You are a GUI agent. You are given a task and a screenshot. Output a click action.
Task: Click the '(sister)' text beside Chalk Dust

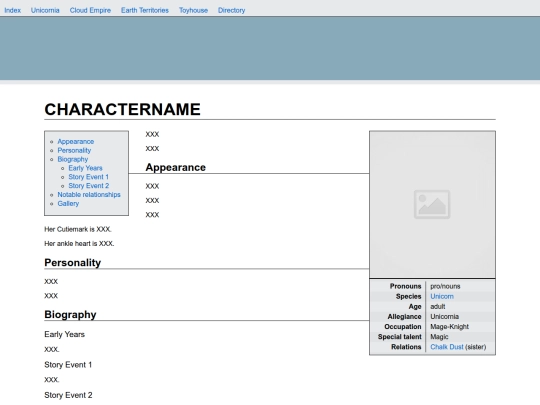[475, 347]
